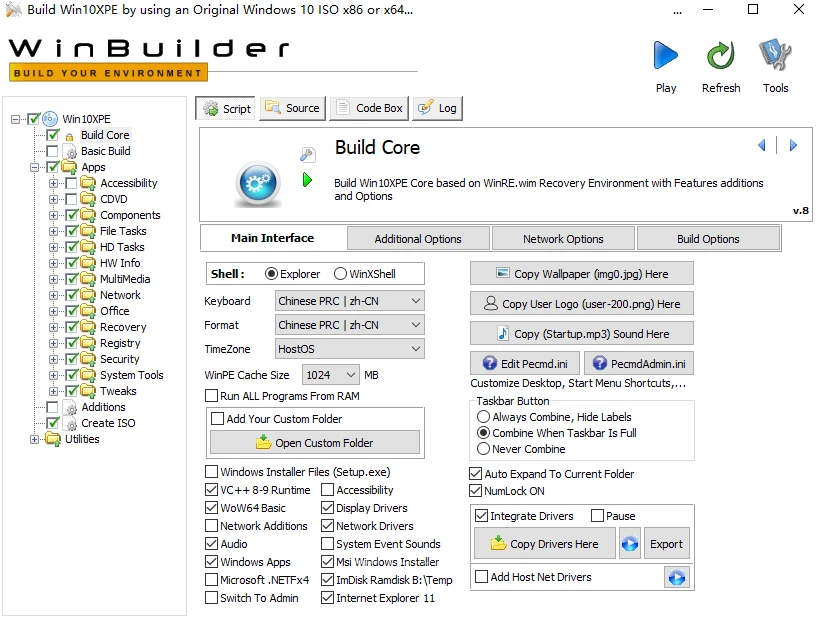This screenshot has width=819, height=626.
Task: Enable Run ALL Programs From RAM
Action: click(211, 396)
